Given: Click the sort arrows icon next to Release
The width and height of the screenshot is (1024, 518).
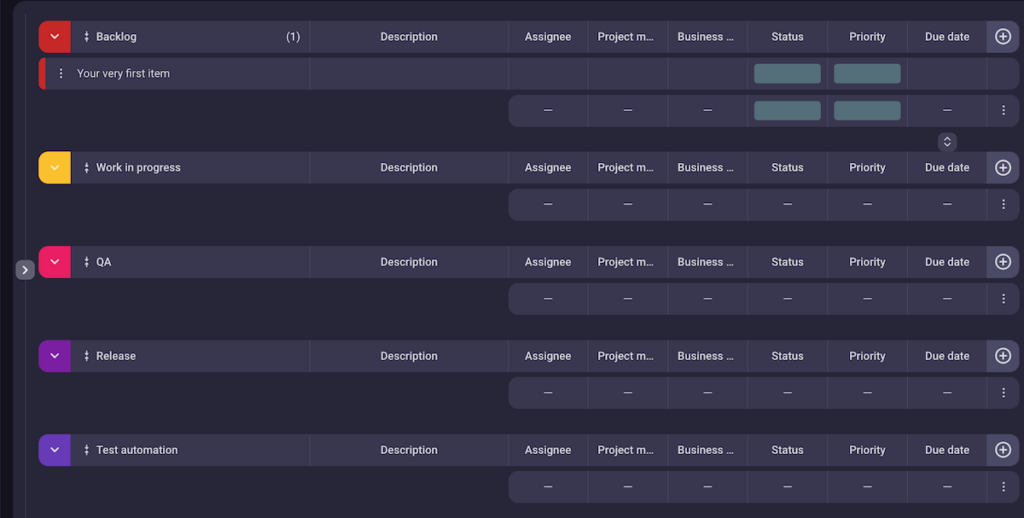Looking at the screenshot, I should tap(86, 356).
